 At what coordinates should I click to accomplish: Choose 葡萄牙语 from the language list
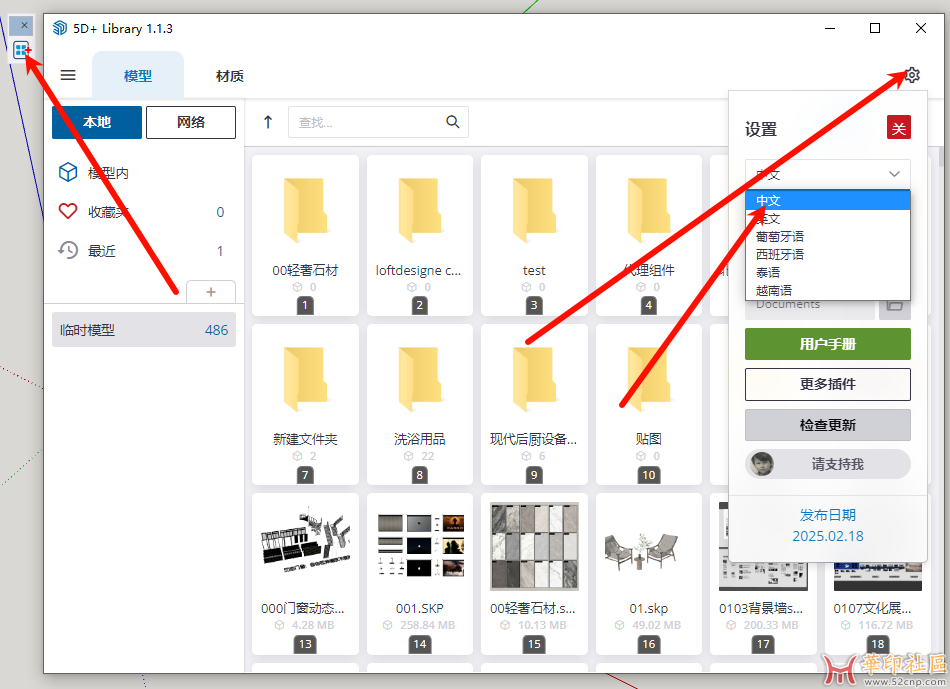780,237
